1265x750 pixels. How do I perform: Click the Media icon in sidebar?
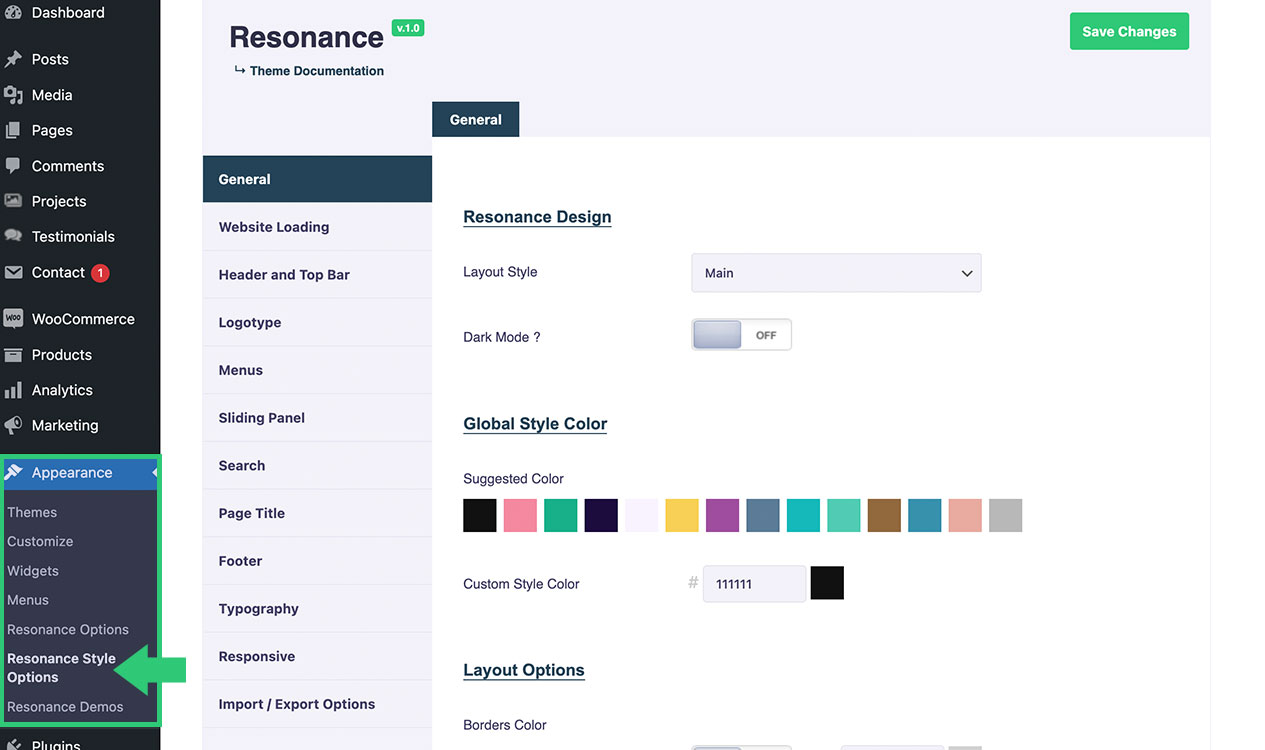[13, 95]
